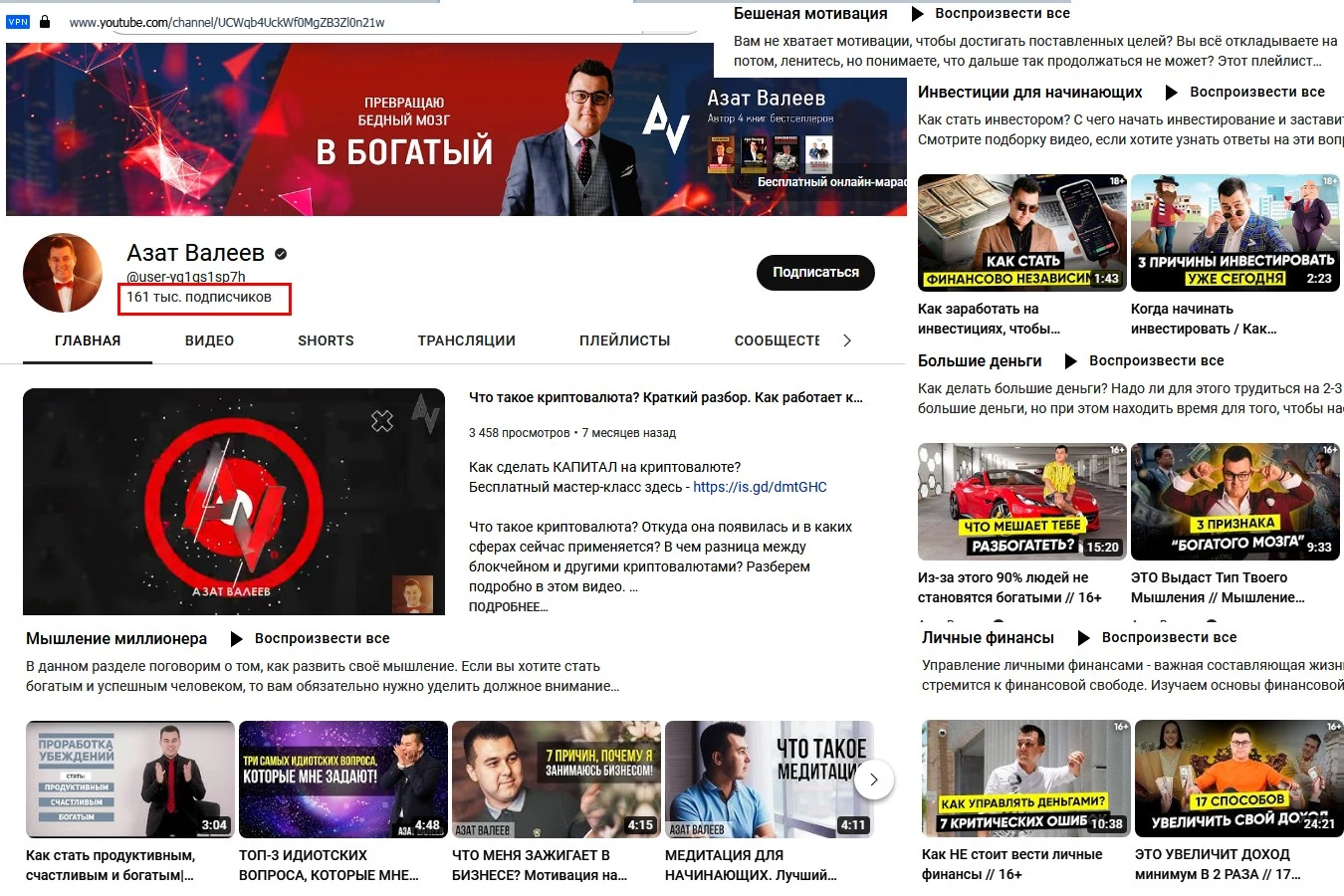Open the Что мешает тебе разбогатеть thumbnail
Screen dimensions: 1344x896
1021,502
